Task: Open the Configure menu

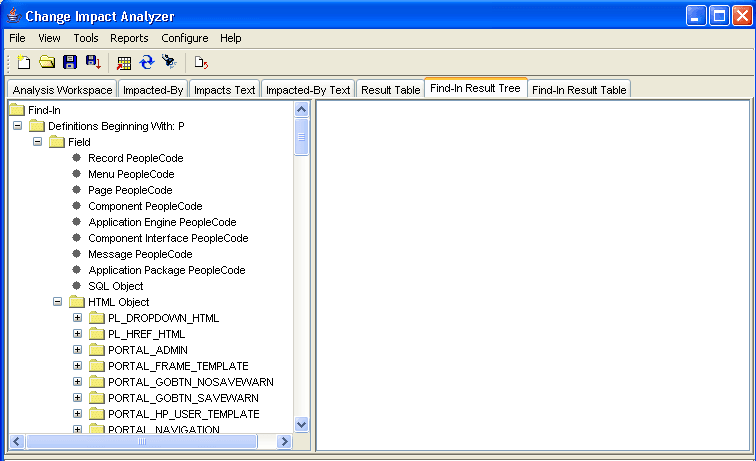Action: (x=185, y=38)
